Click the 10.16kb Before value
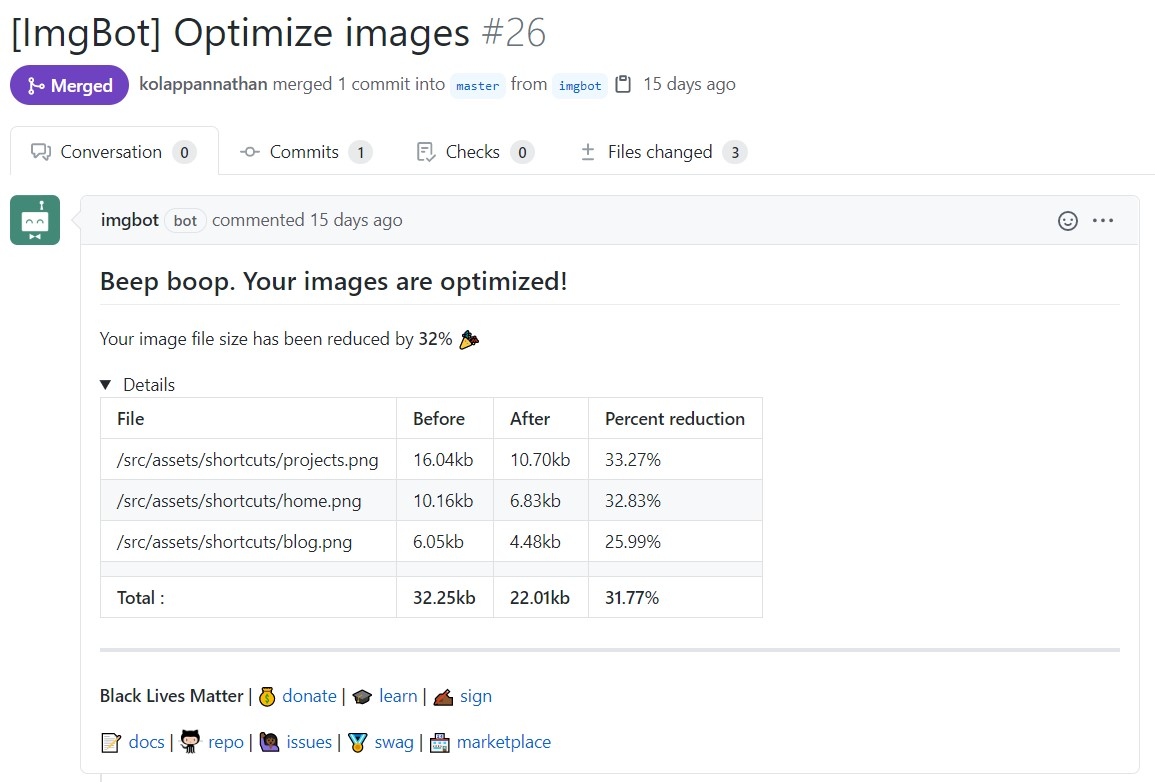The width and height of the screenshot is (1155, 782). pyautogui.click(x=443, y=501)
